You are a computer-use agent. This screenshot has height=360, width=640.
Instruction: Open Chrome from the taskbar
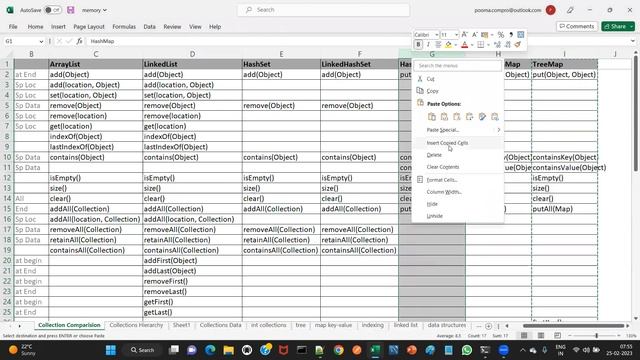click(338, 350)
